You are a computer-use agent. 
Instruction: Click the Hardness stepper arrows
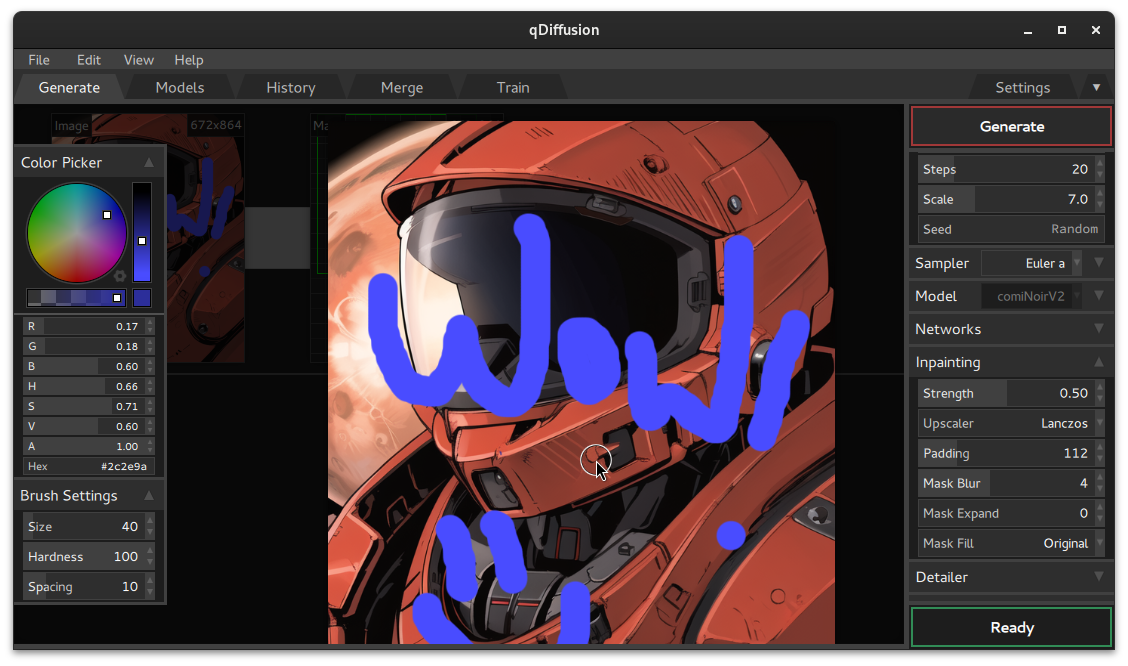(150, 557)
